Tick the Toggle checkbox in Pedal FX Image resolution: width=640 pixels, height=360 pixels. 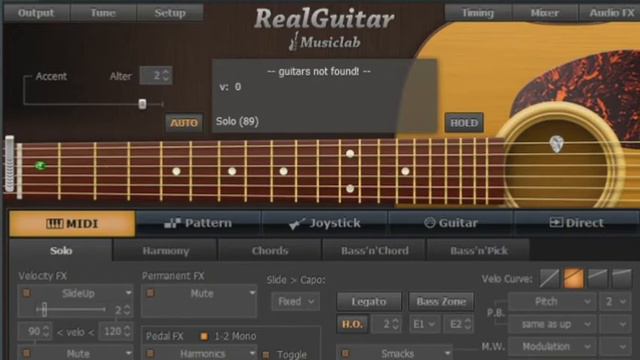(x=266, y=354)
